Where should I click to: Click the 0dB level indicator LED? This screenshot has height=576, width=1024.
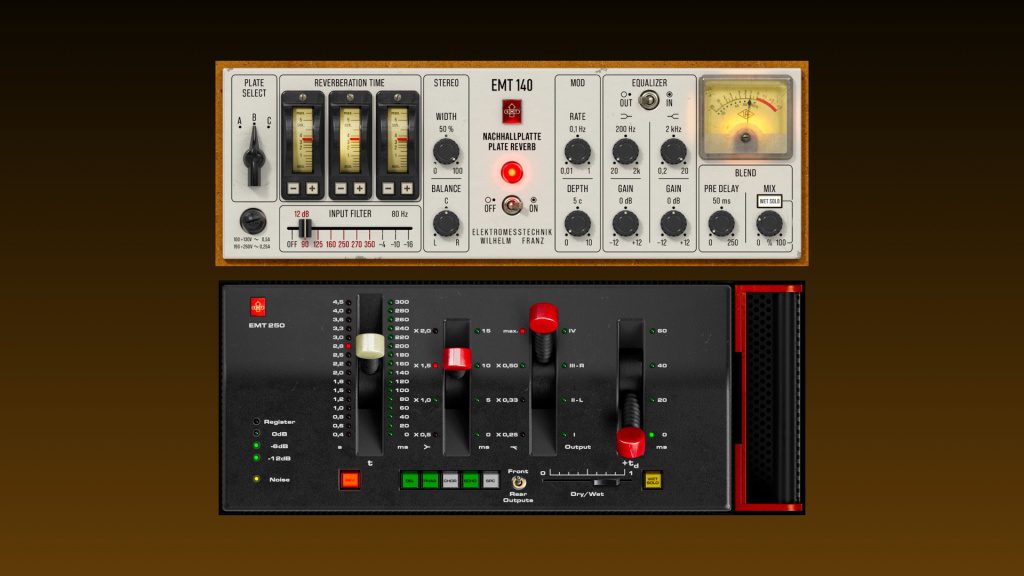pos(257,434)
